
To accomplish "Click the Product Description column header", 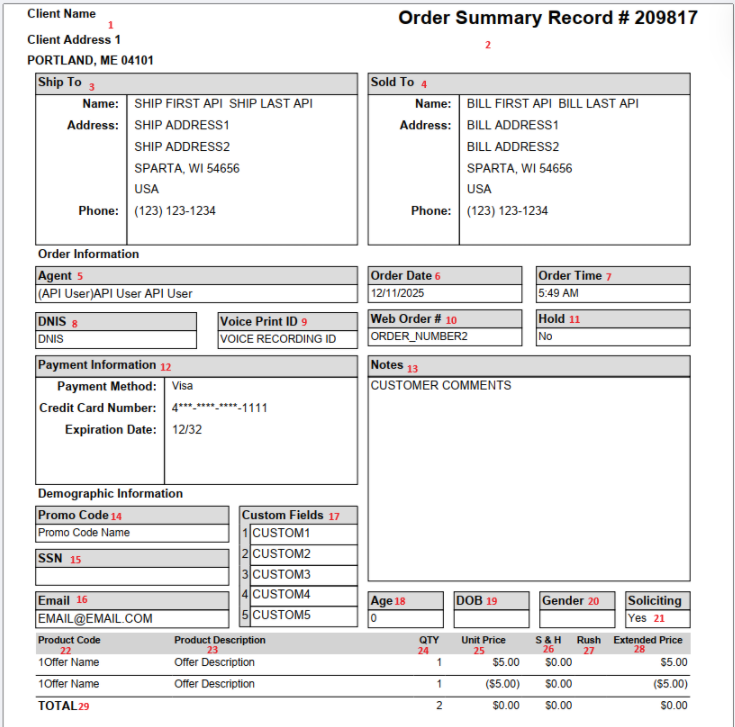I will (220, 640).
